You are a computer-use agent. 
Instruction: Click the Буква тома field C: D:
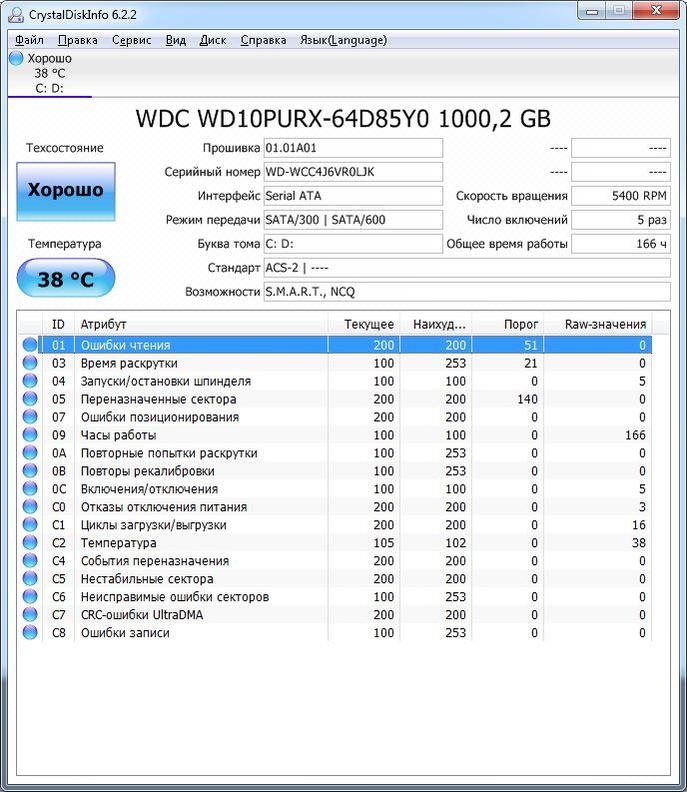pyautogui.click(x=353, y=244)
